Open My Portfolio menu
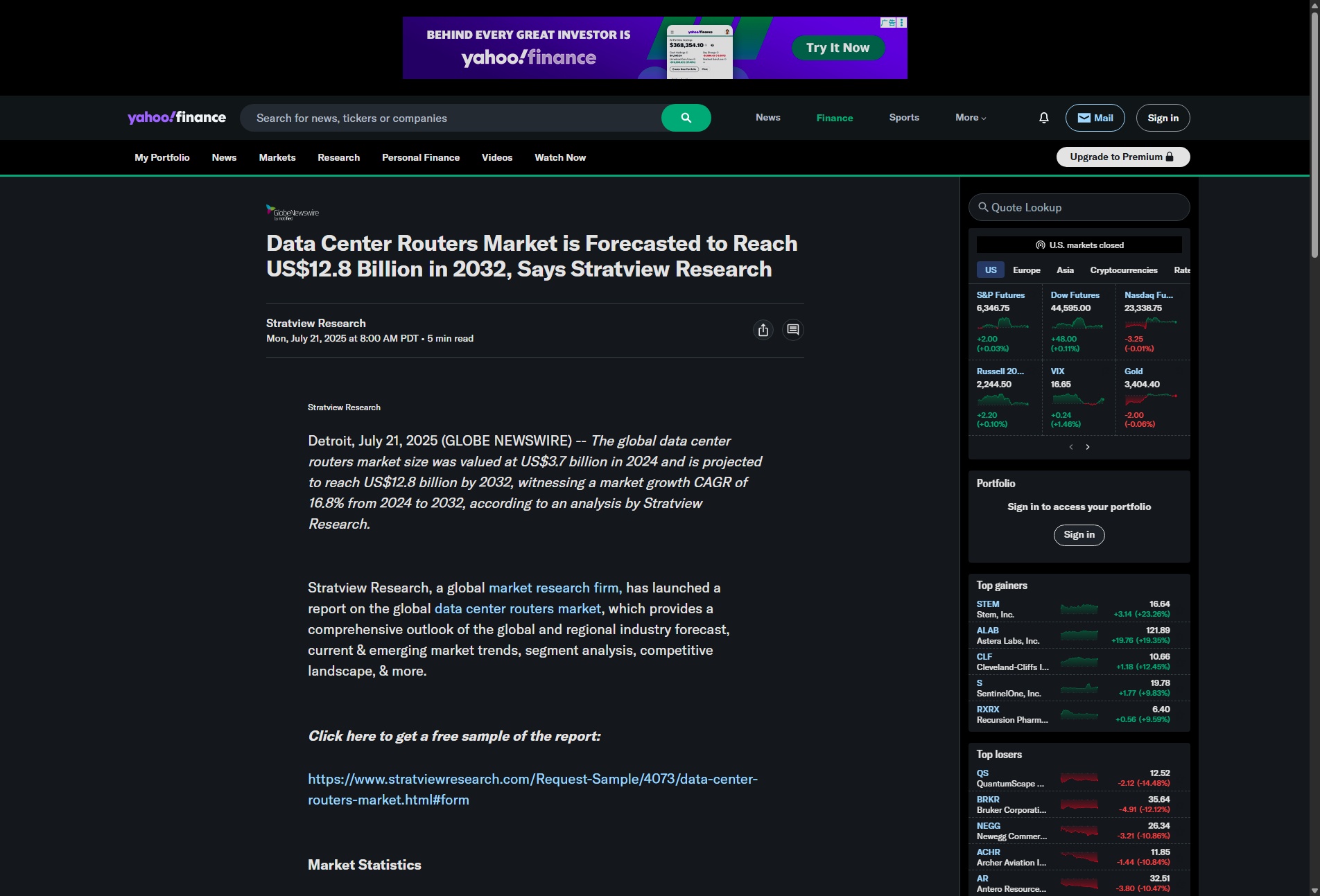 [162, 157]
